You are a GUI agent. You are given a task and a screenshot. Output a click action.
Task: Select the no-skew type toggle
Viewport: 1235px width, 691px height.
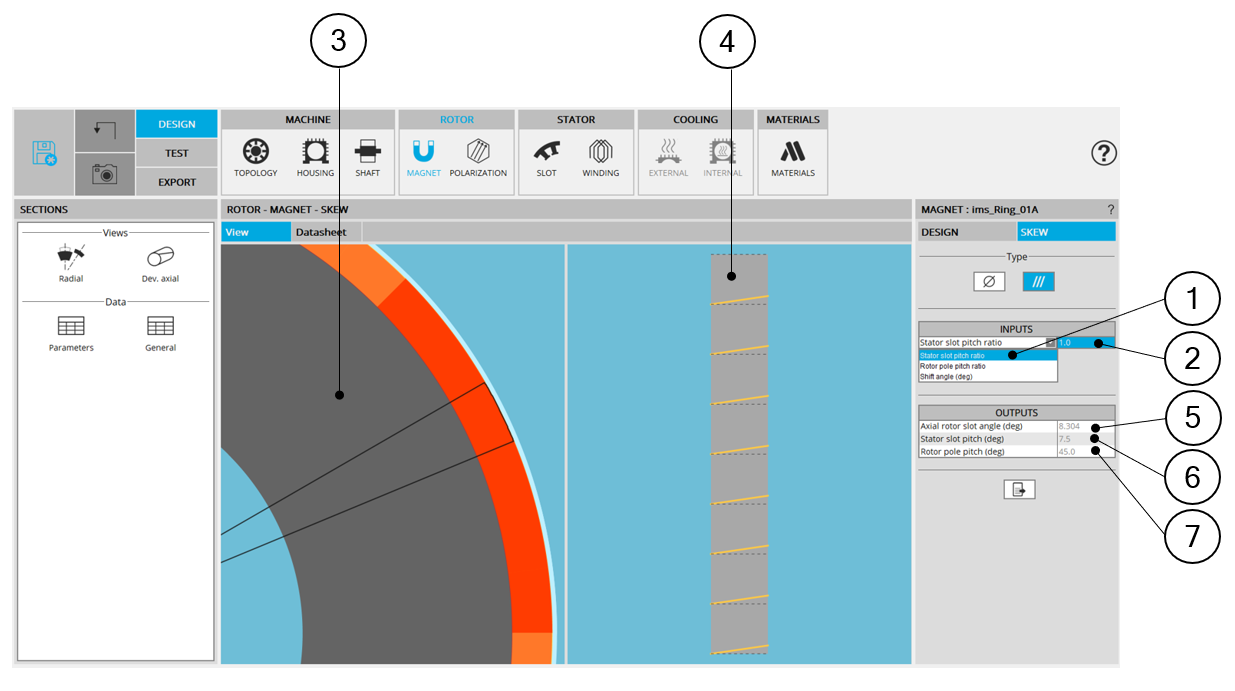click(x=989, y=282)
